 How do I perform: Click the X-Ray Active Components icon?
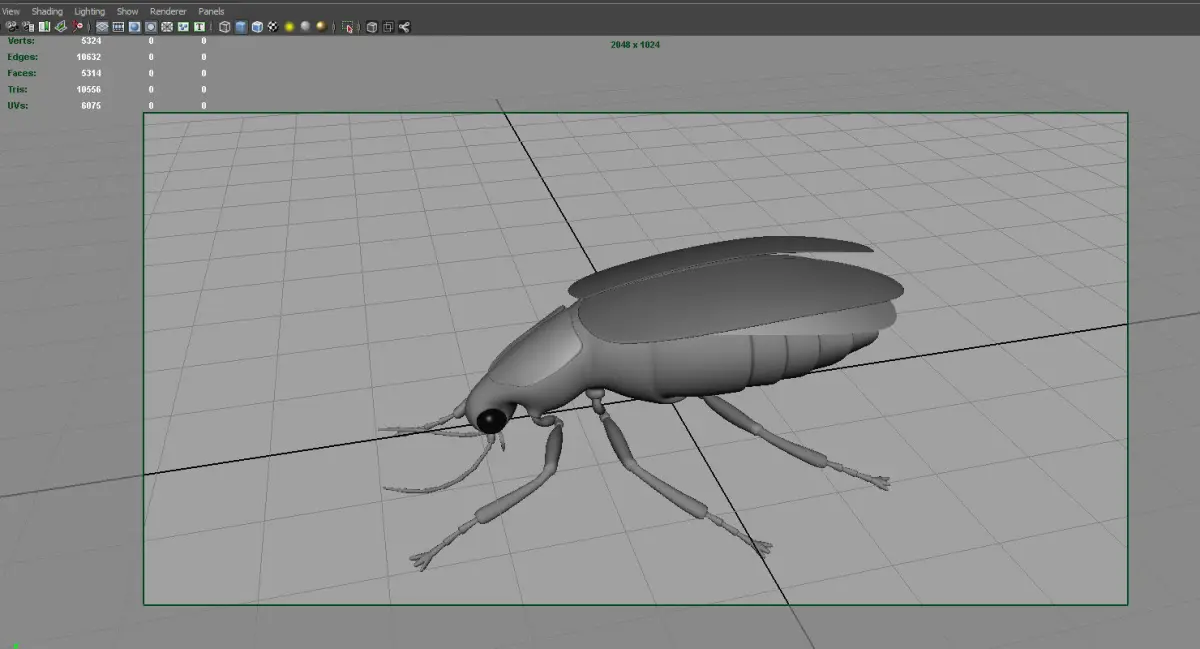tap(388, 27)
